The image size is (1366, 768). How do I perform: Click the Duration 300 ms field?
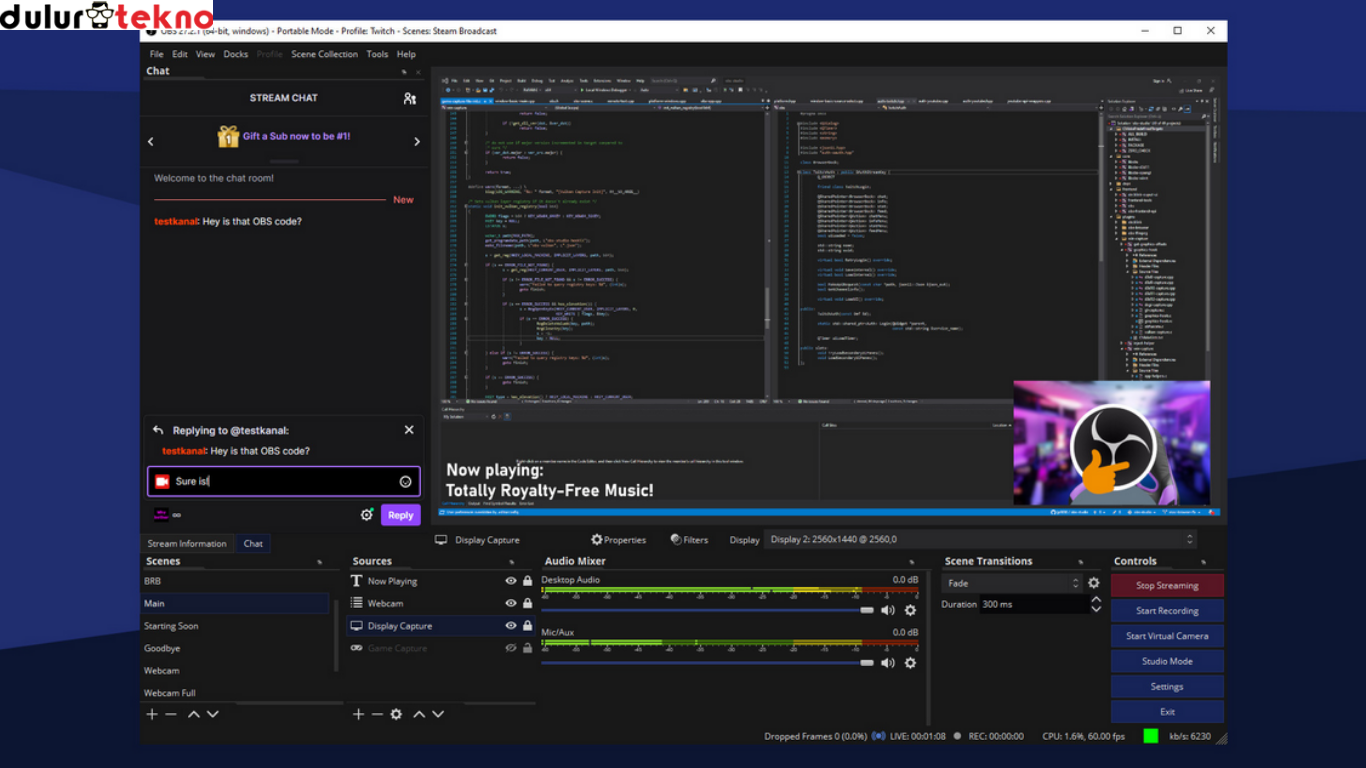point(1034,605)
